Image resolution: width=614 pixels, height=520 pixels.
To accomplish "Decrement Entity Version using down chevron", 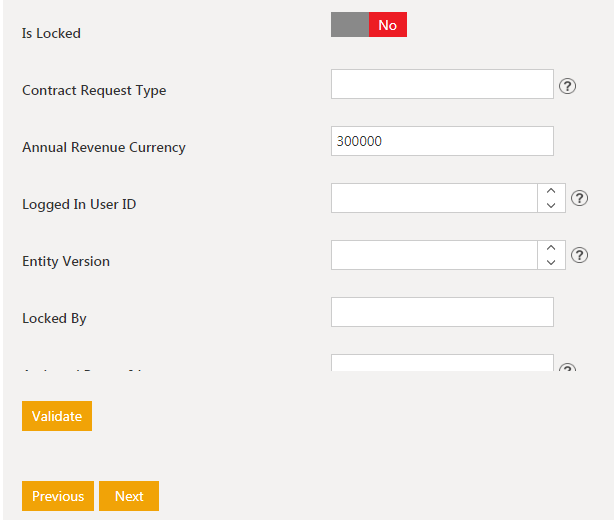I will [551, 263].
